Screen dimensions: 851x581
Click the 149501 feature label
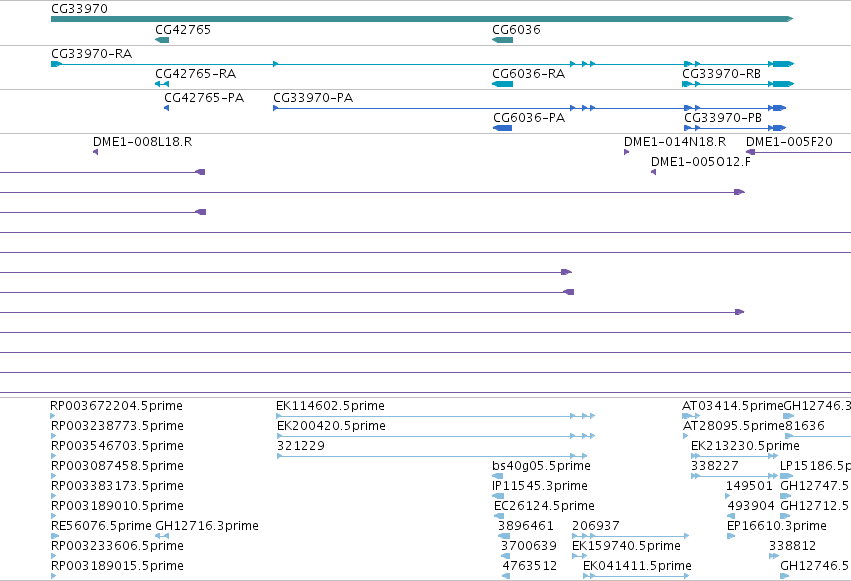[x=749, y=486]
